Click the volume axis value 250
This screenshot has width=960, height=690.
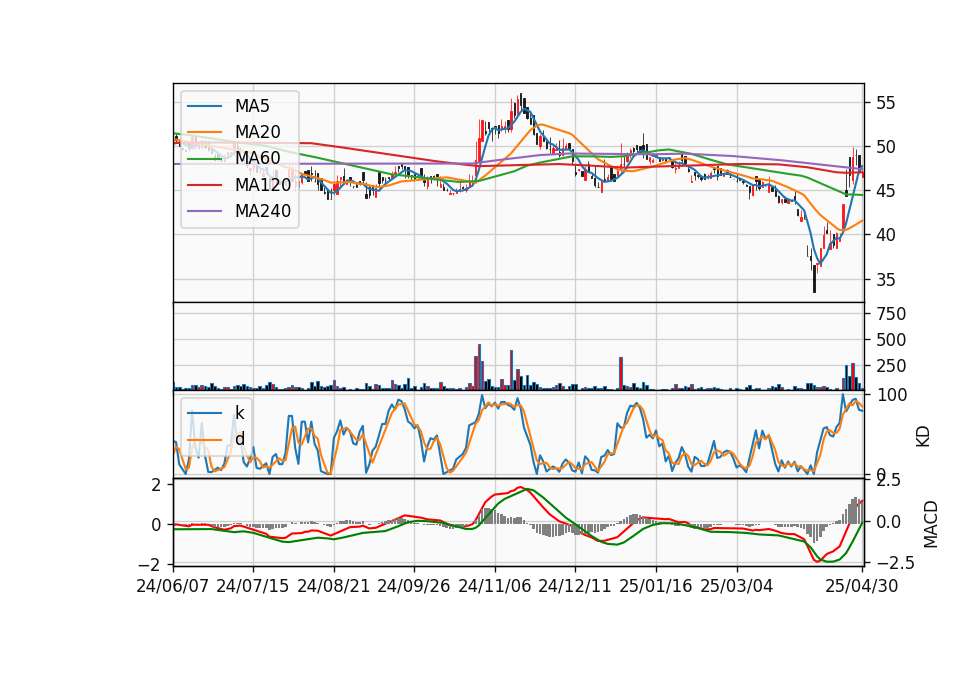click(891, 366)
